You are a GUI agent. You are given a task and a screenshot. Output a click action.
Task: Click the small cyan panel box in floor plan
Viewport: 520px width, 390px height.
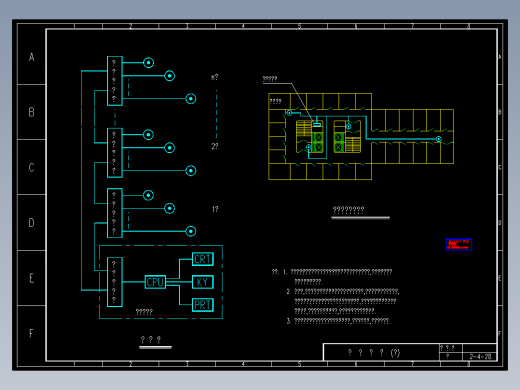click(317, 125)
